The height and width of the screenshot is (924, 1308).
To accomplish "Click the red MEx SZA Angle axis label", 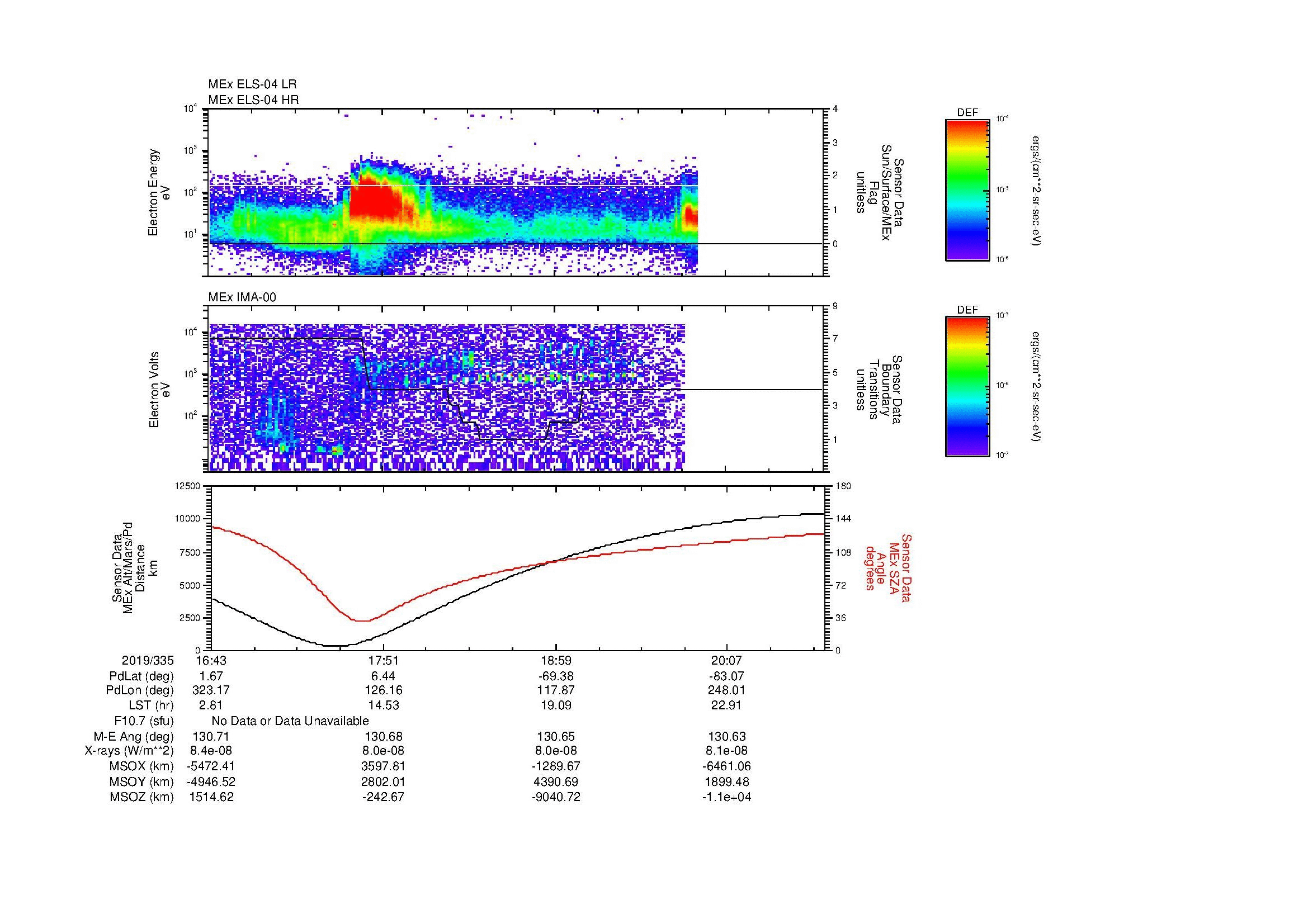I will (x=888, y=567).
